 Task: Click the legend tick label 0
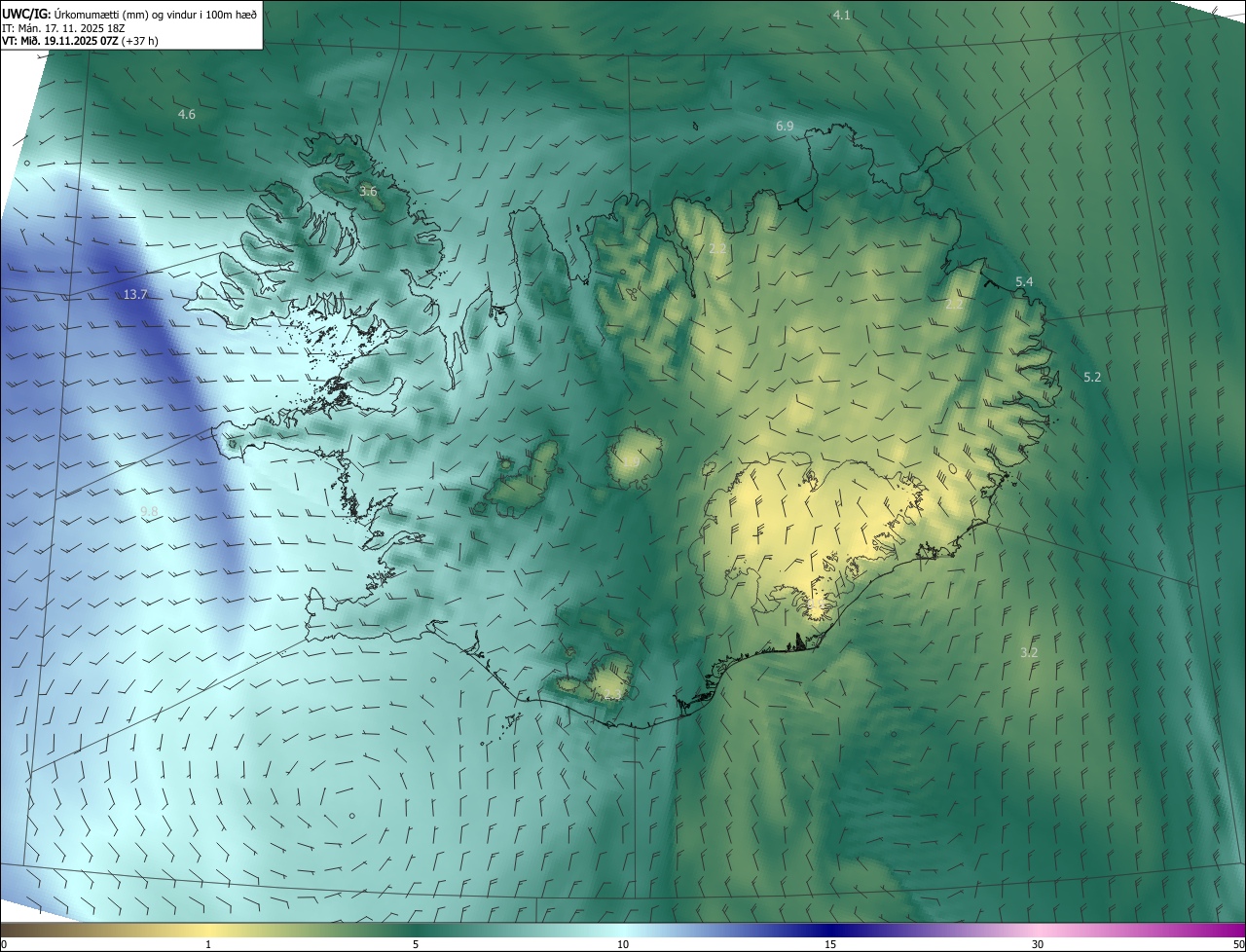click(4, 944)
